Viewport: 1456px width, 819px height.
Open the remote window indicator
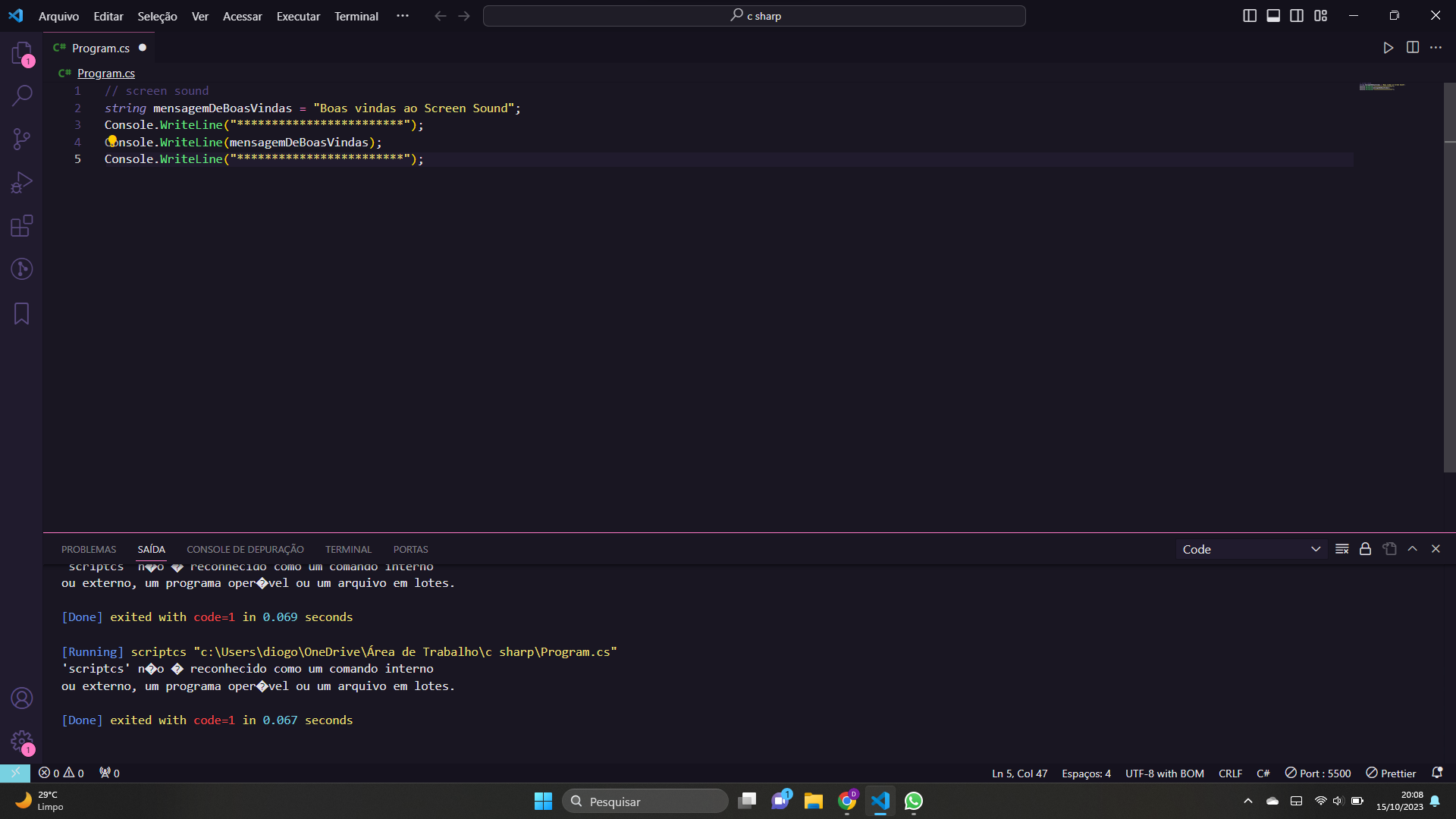click(x=15, y=773)
